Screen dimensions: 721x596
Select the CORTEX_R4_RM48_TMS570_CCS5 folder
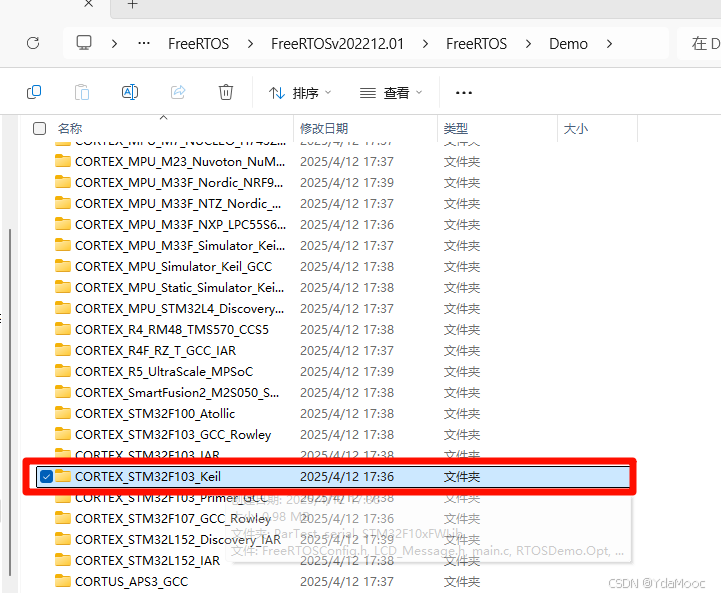point(172,330)
